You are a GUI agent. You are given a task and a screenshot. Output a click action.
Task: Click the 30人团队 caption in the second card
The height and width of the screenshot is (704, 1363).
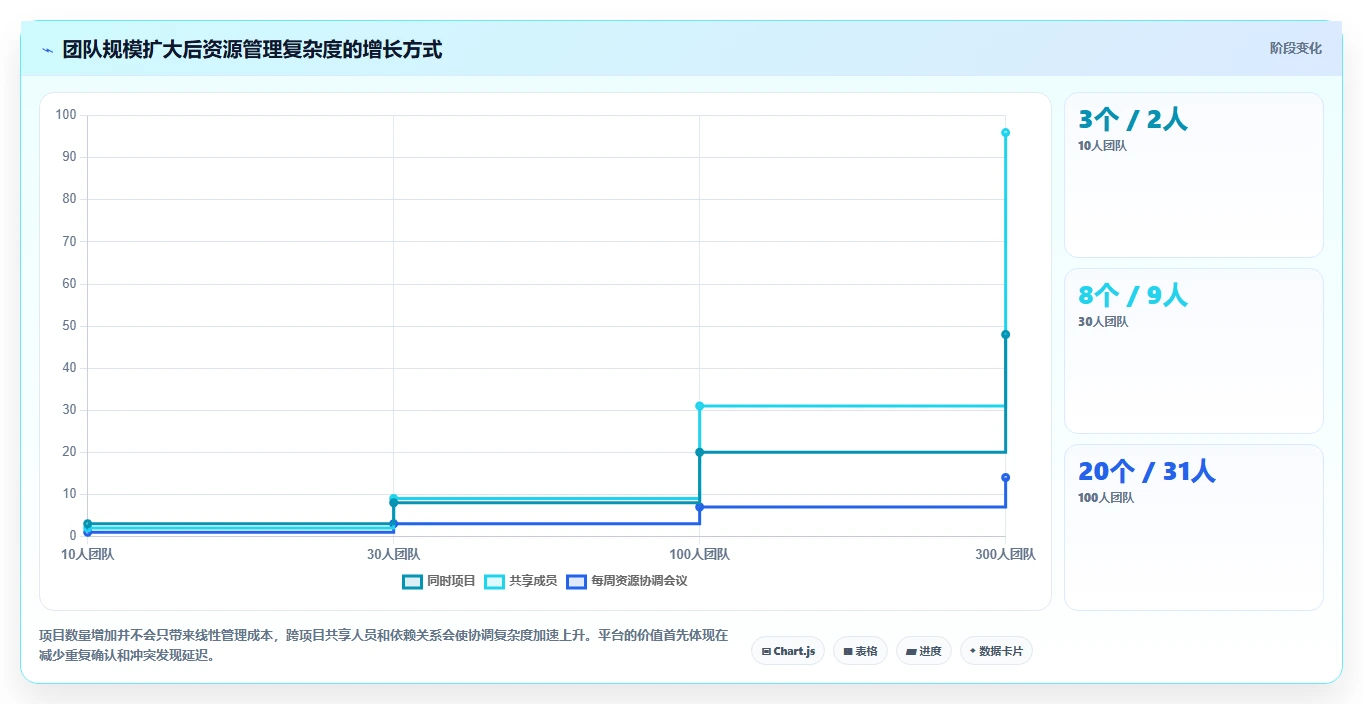[x=1103, y=322]
